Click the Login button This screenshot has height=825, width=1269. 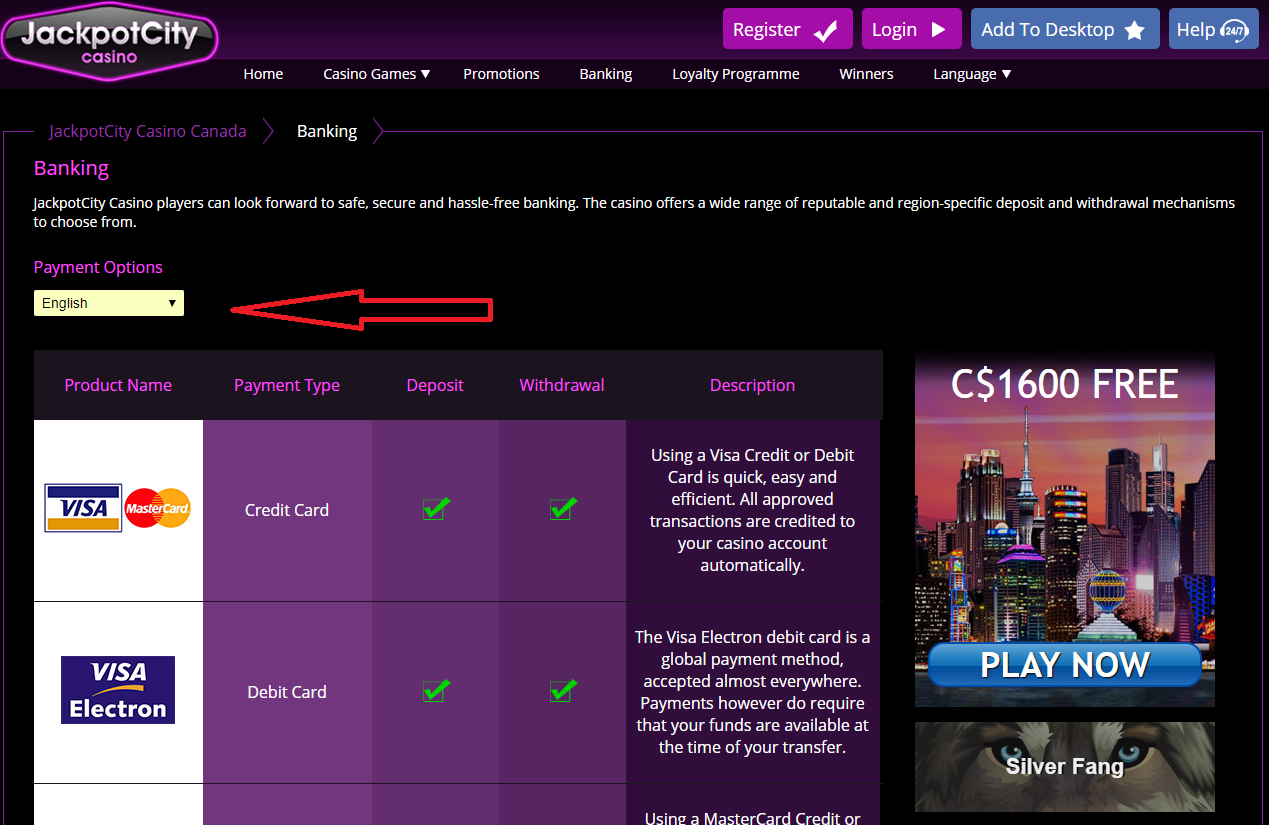coord(911,29)
